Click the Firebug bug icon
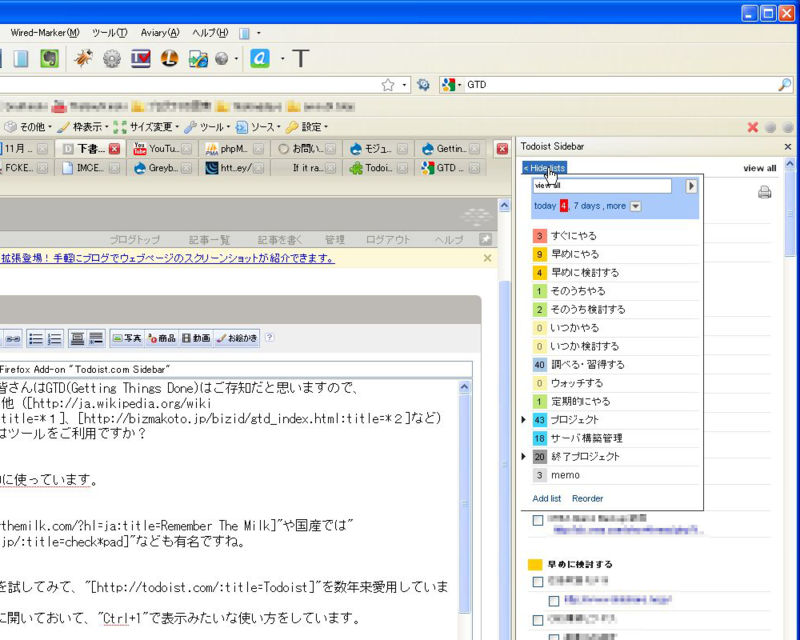 [83, 59]
